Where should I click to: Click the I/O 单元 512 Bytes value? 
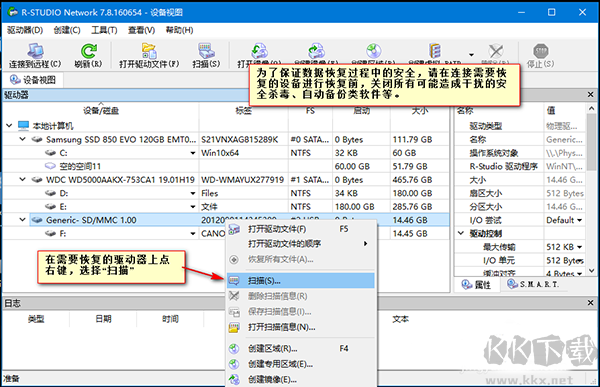click(x=564, y=261)
